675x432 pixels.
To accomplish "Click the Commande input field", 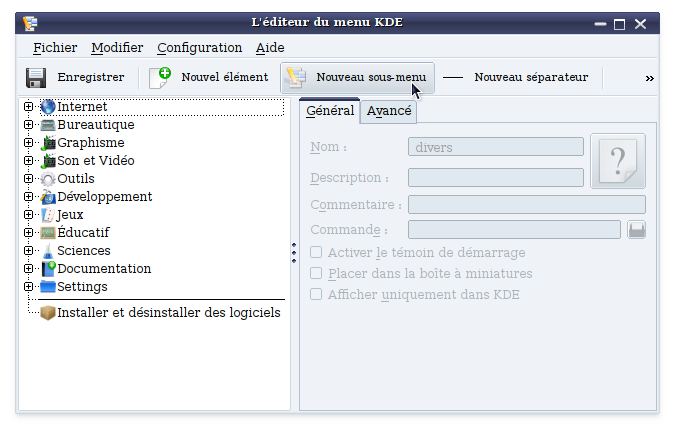I will click(514, 230).
